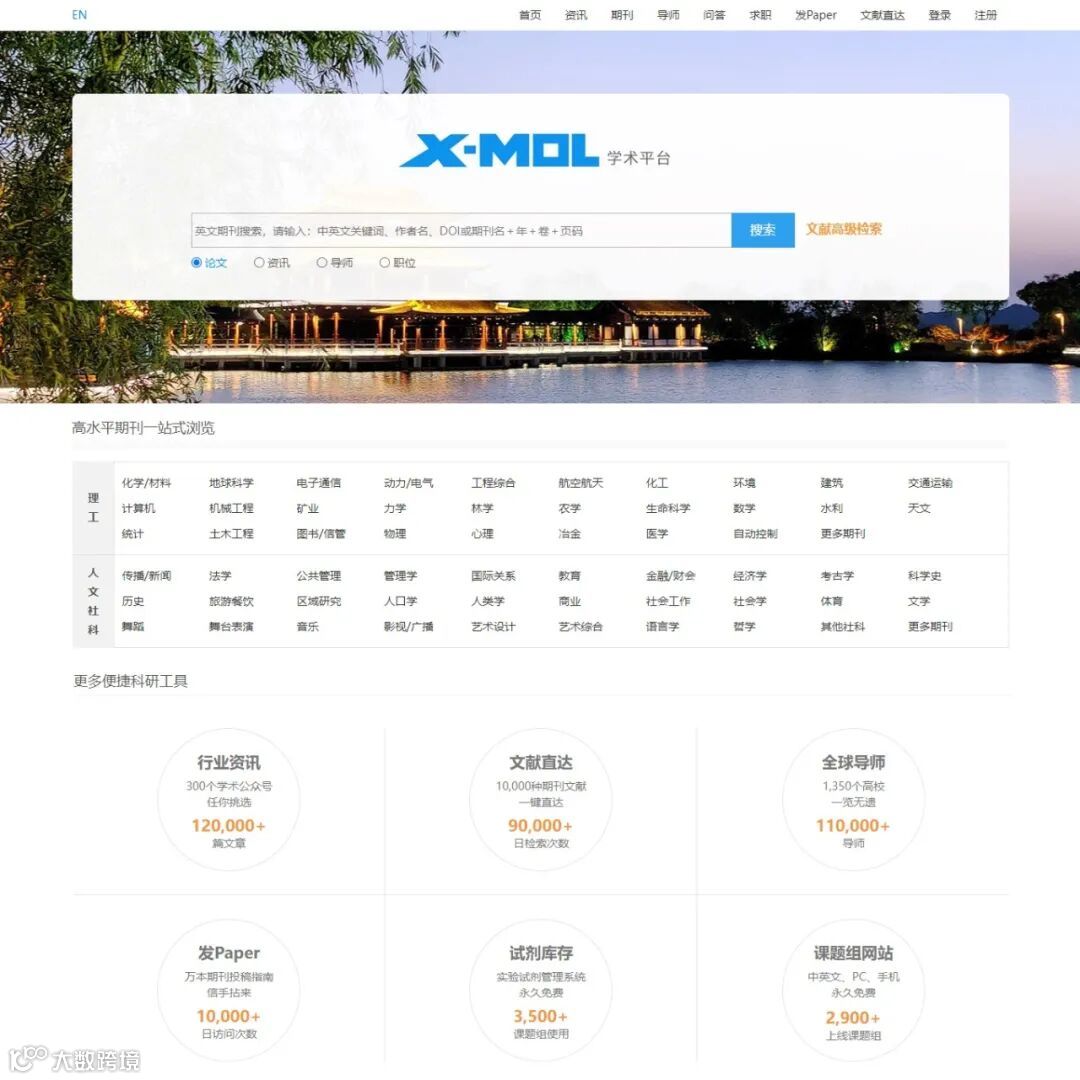Open 艺术设计 journal category
Image resolution: width=1080 pixels, height=1080 pixels.
pyautogui.click(x=493, y=627)
